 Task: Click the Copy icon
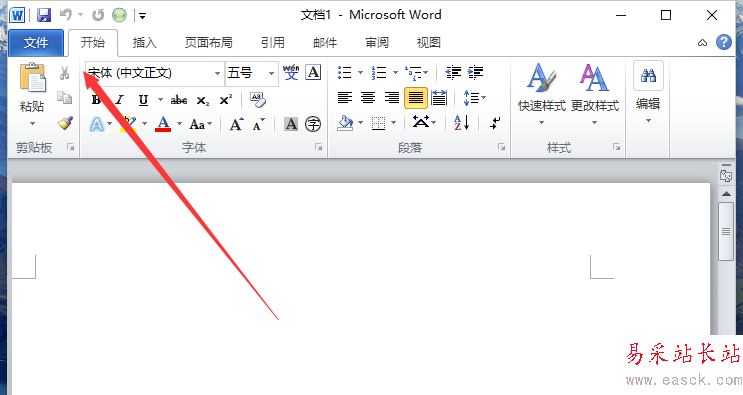[64, 98]
